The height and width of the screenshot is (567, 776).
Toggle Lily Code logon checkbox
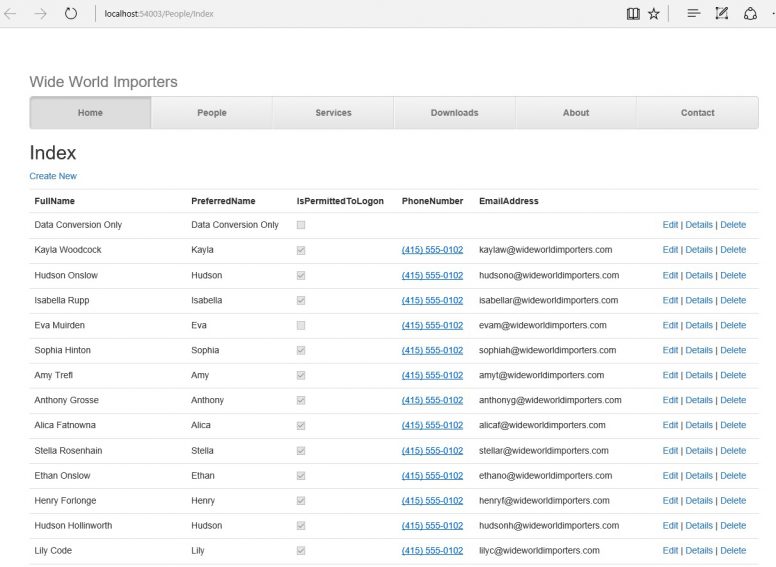pyautogui.click(x=301, y=551)
